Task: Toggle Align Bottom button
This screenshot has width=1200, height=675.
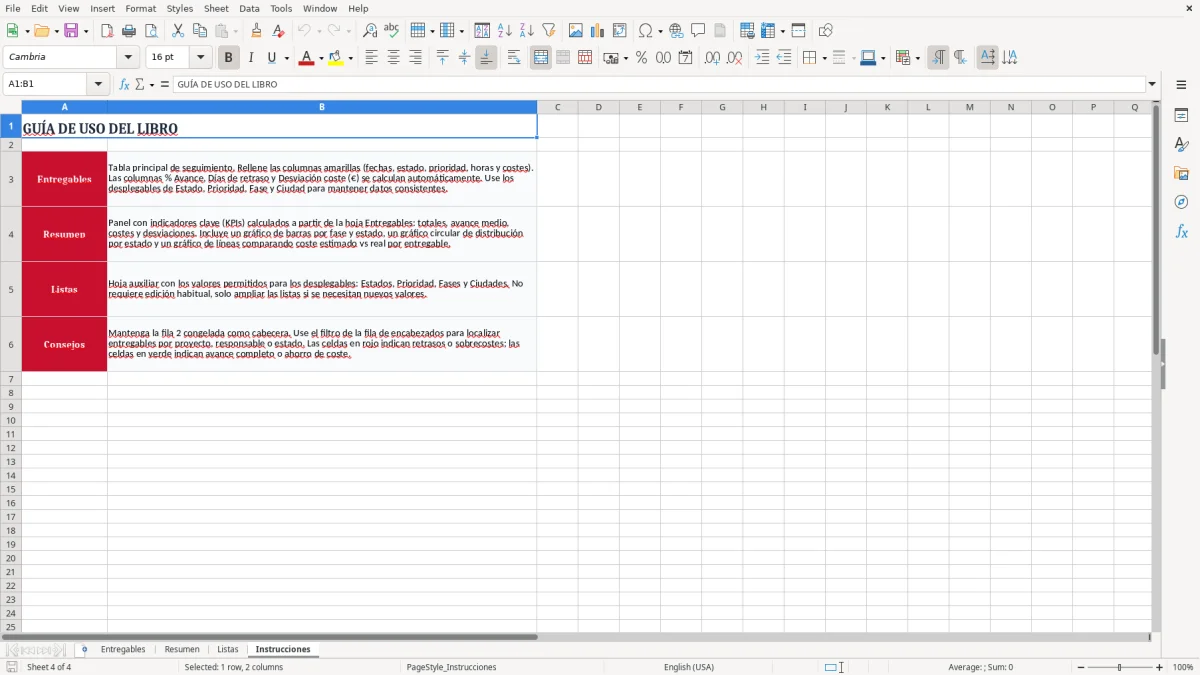Action: (x=486, y=58)
